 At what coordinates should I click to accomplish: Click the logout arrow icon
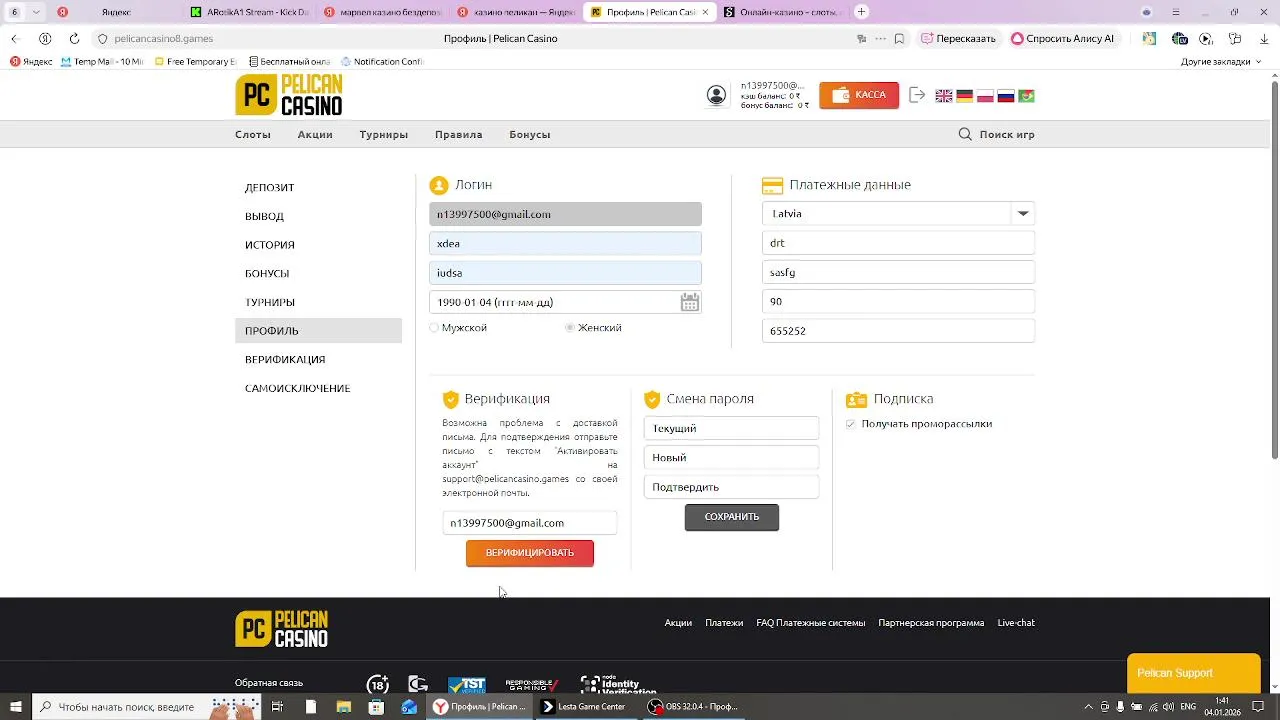click(x=917, y=95)
